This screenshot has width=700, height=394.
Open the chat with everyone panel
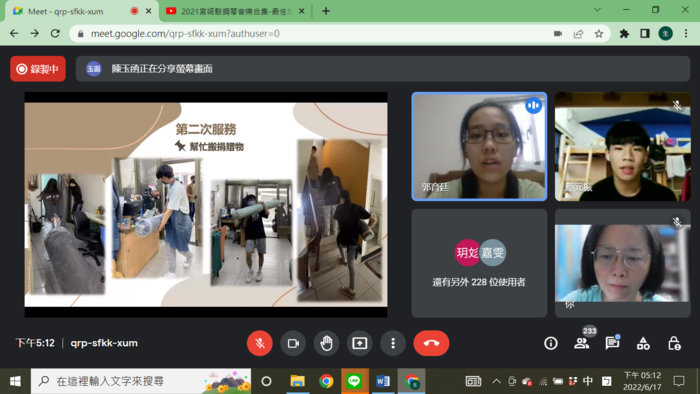pyautogui.click(x=612, y=343)
